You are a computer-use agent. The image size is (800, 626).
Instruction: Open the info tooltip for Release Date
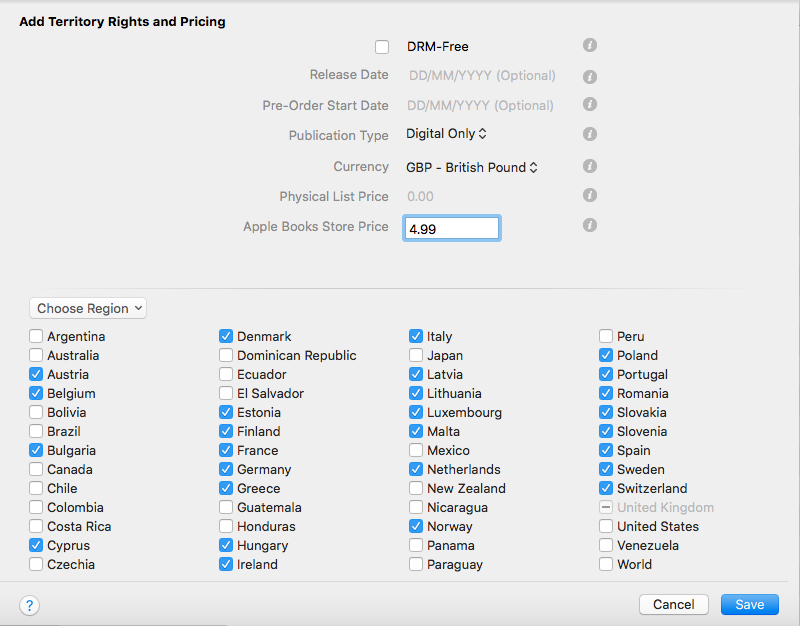tap(589, 76)
